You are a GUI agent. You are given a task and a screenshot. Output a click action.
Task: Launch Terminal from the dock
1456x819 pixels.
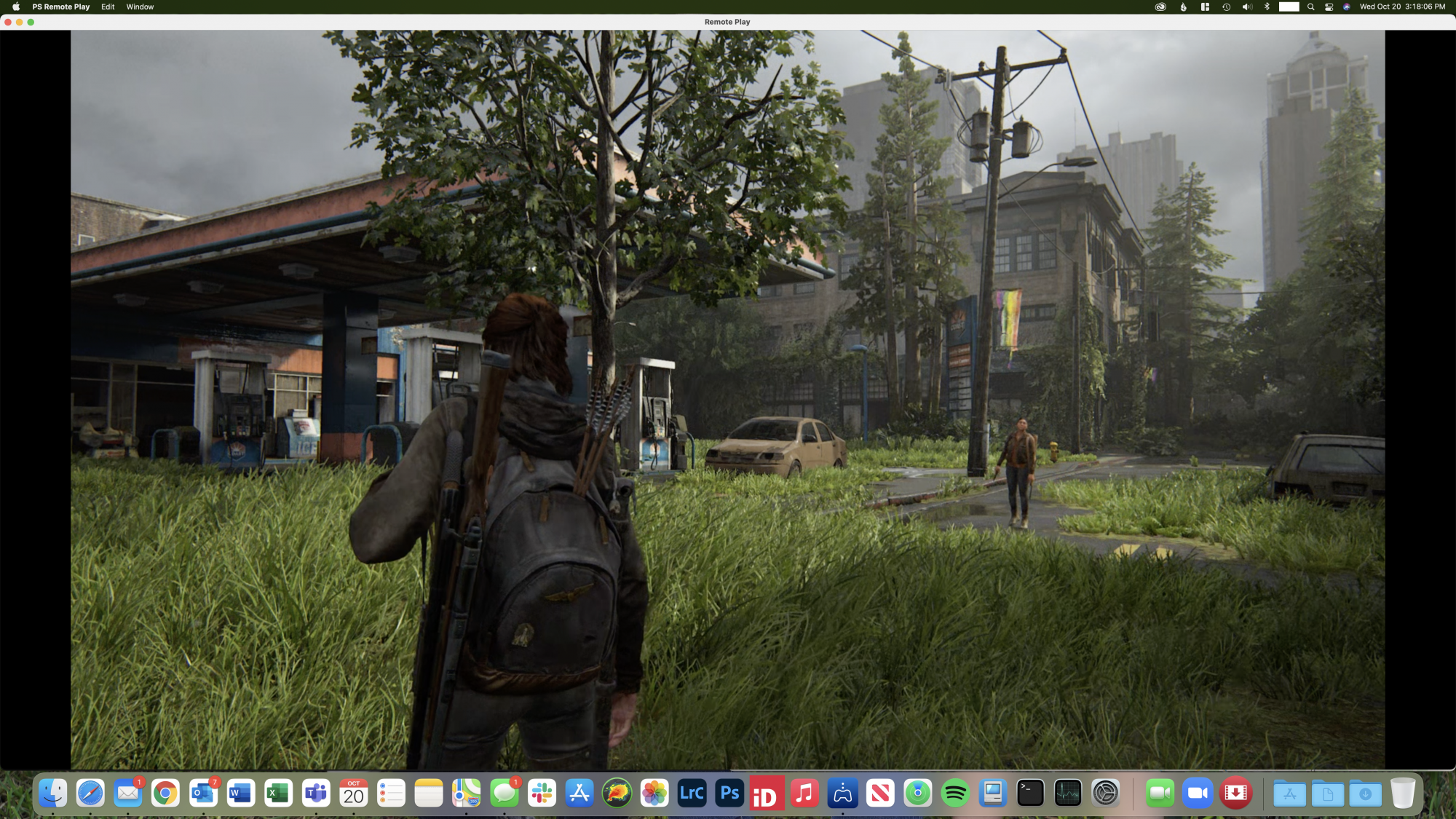tap(1030, 794)
